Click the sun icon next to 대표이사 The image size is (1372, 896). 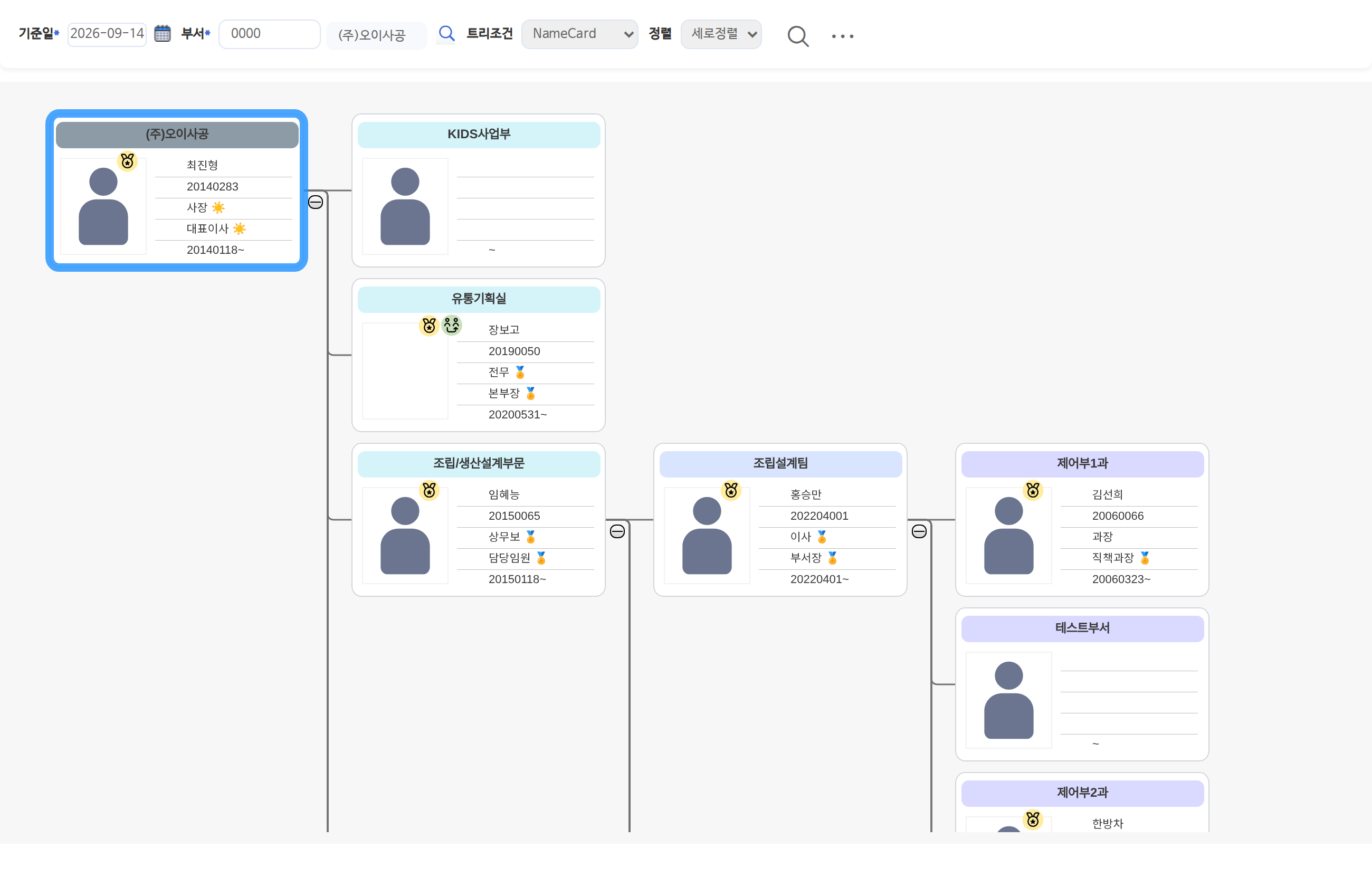(239, 229)
